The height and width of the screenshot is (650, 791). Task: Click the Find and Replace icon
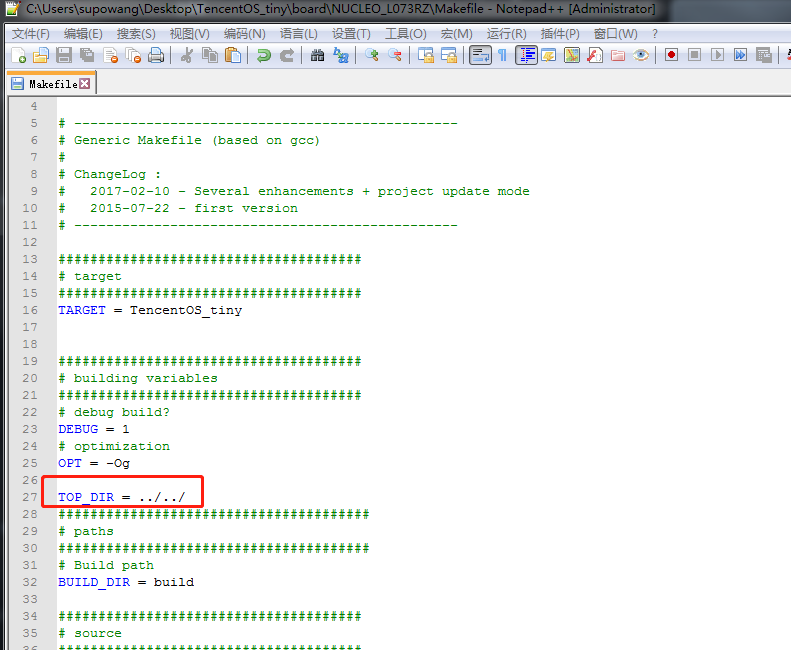pos(341,56)
